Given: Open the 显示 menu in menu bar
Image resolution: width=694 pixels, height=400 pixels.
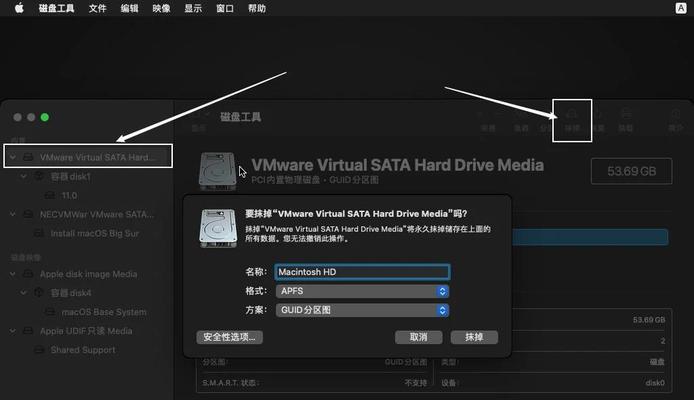Looking at the screenshot, I should pyautogui.click(x=193, y=8).
